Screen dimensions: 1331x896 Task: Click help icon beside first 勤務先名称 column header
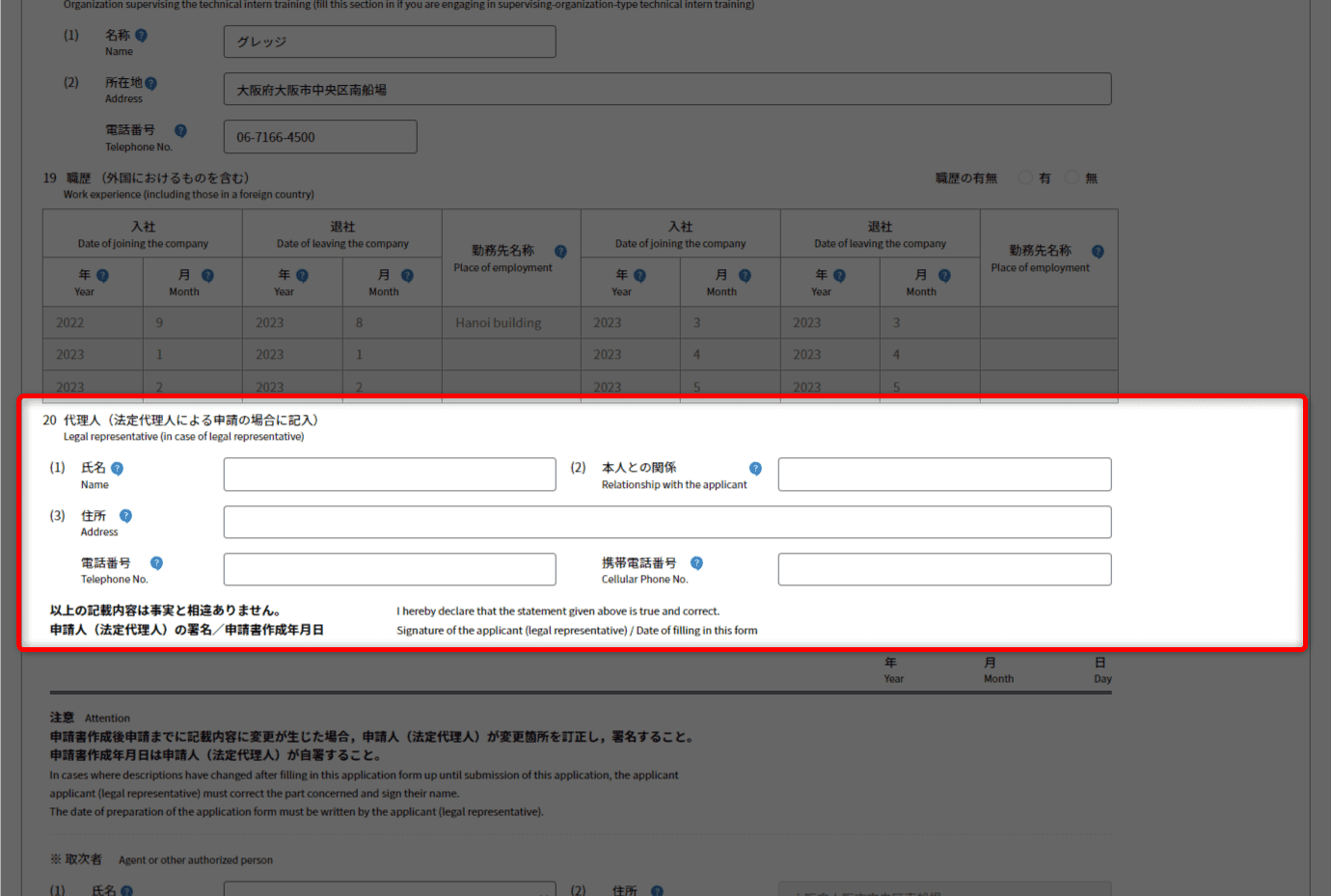point(560,252)
